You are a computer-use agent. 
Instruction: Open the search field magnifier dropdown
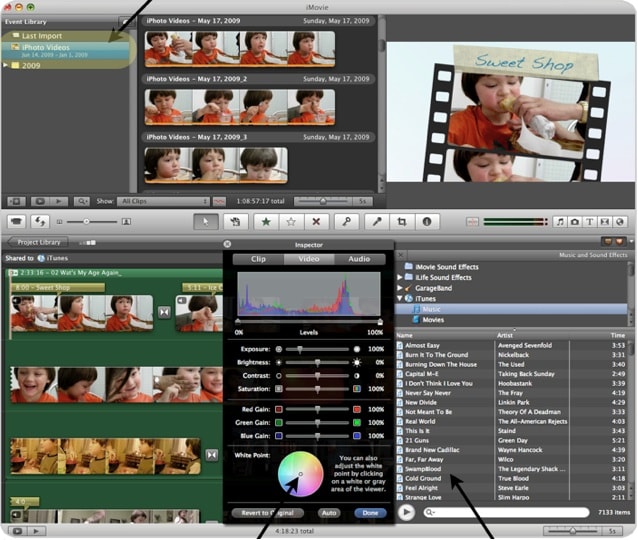coord(430,512)
